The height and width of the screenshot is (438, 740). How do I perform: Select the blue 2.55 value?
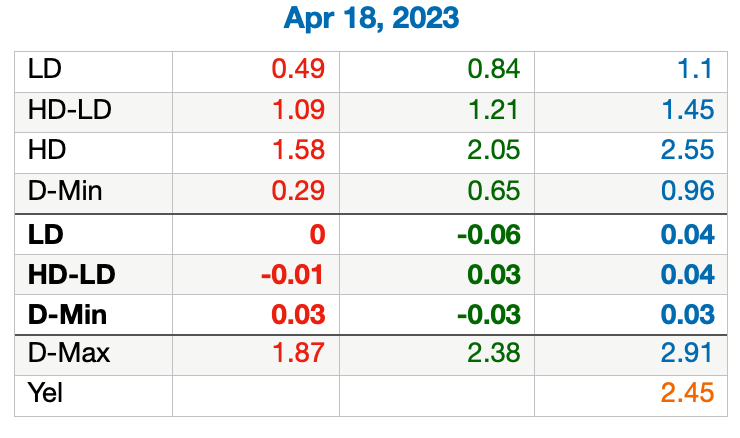coord(687,150)
